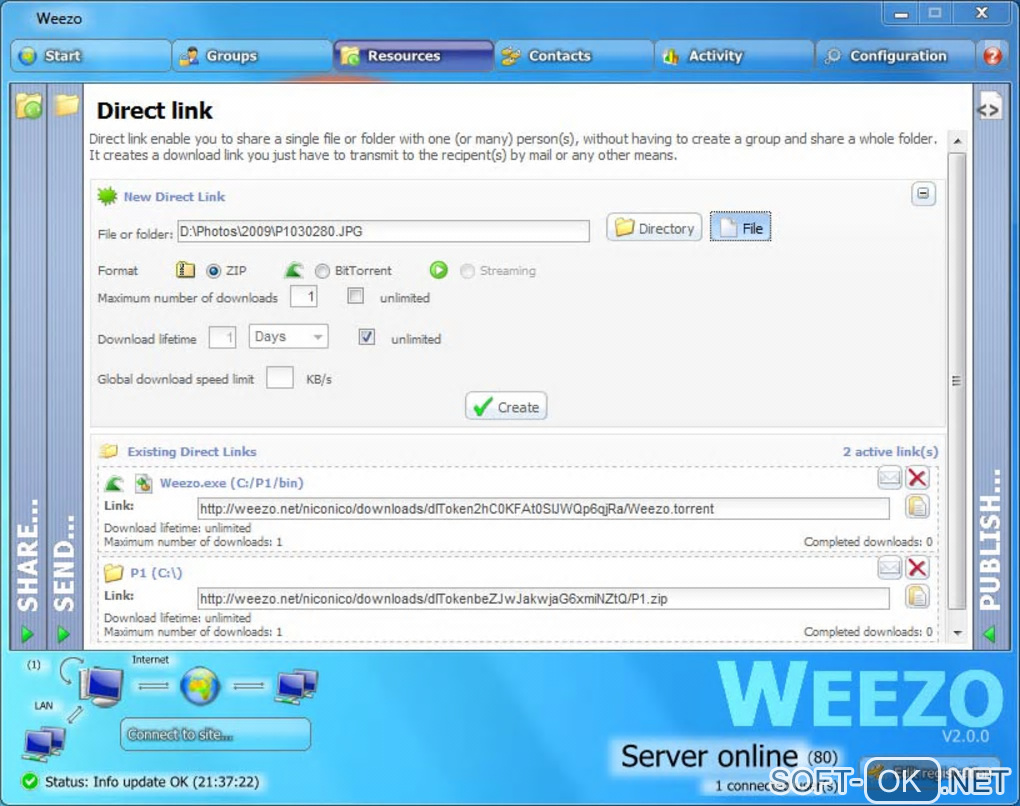Viewport: 1020px width, 806px height.
Task: Click the Connect to site button
Action: (x=215, y=734)
